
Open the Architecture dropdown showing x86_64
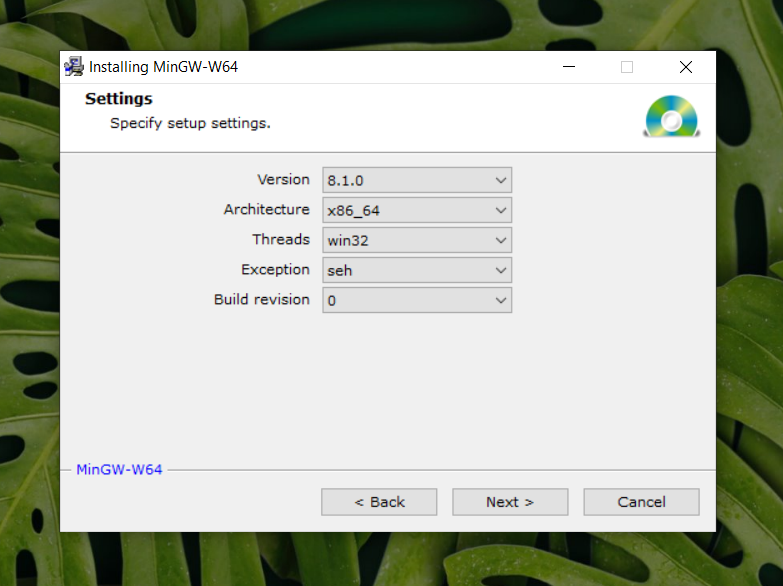click(x=417, y=210)
